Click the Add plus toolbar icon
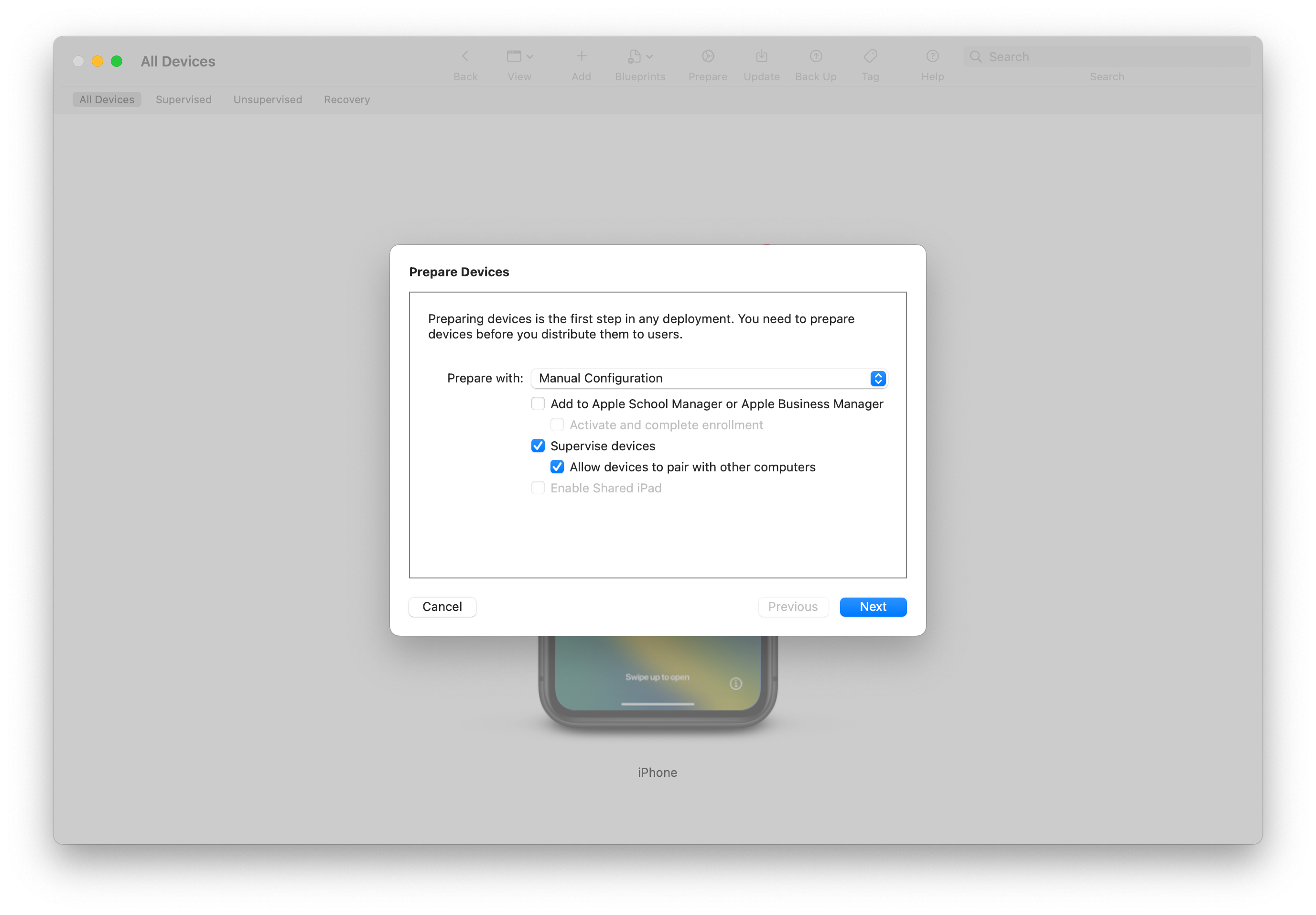The width and height of the screenshot is (1316, 915). (x=581, y=56)
